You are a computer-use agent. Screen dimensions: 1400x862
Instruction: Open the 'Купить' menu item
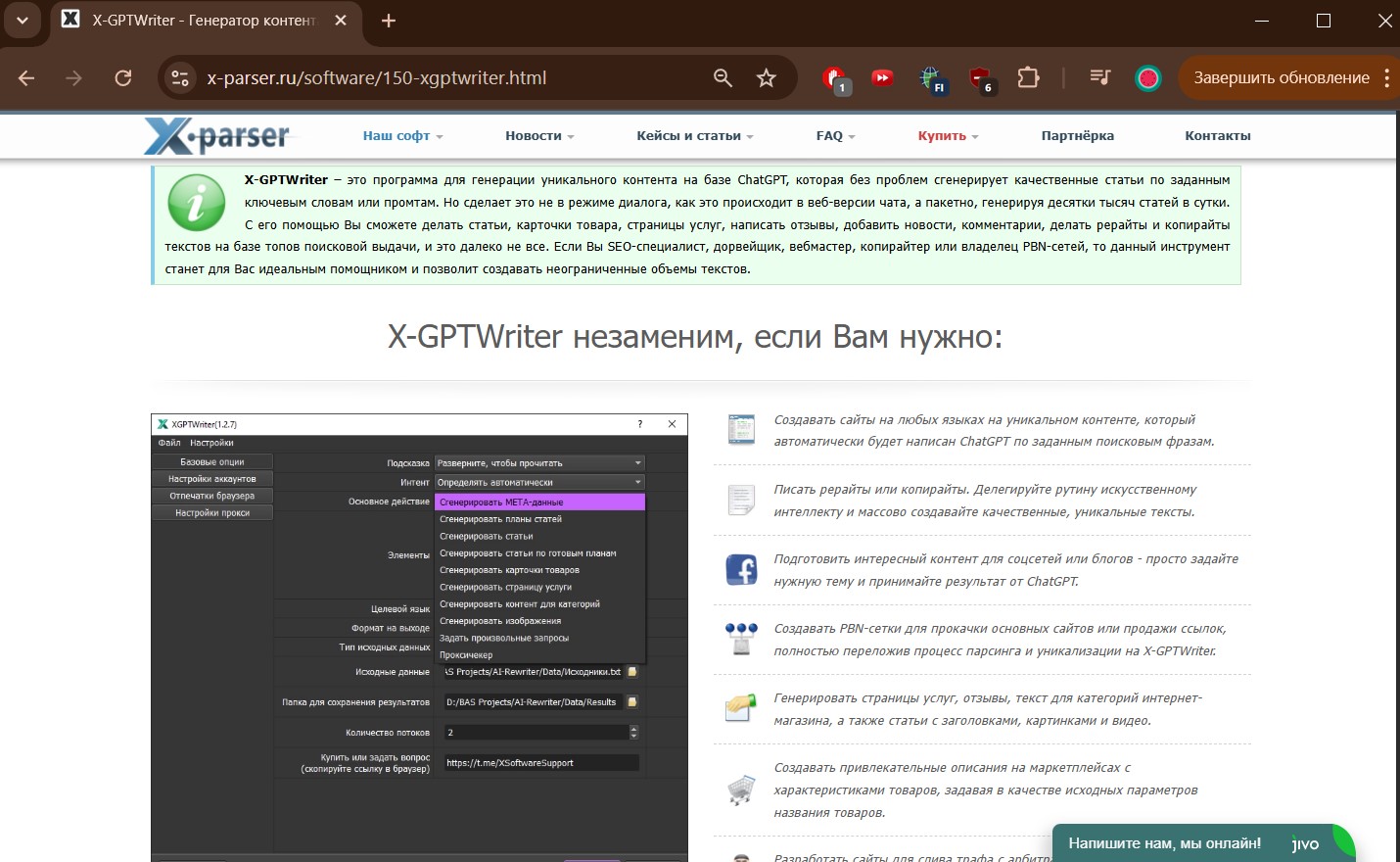pos(947,136)
